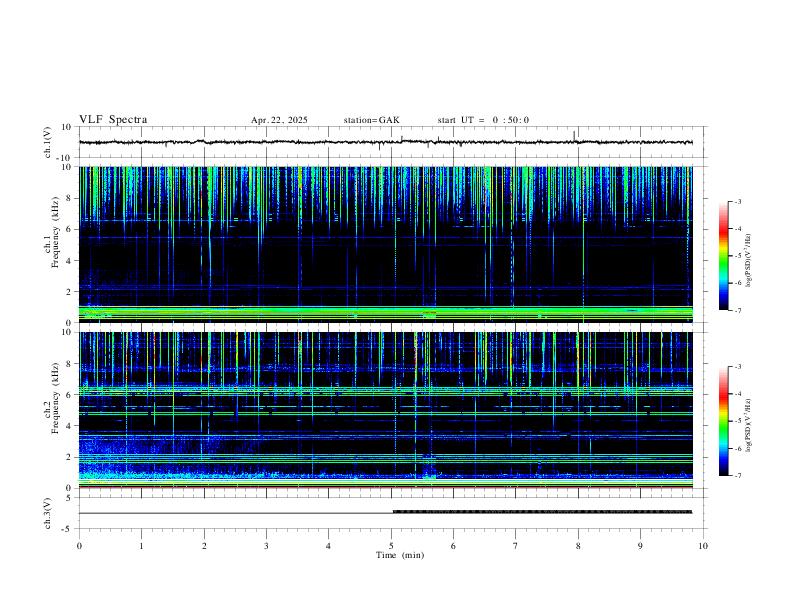Click the 8 kHz tick on ch.1 frequency axis

coord(69,198)
